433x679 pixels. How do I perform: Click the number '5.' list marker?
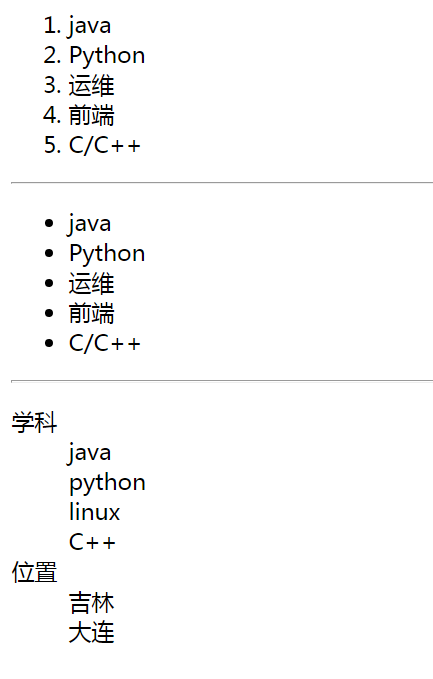(x=52, y=145)
